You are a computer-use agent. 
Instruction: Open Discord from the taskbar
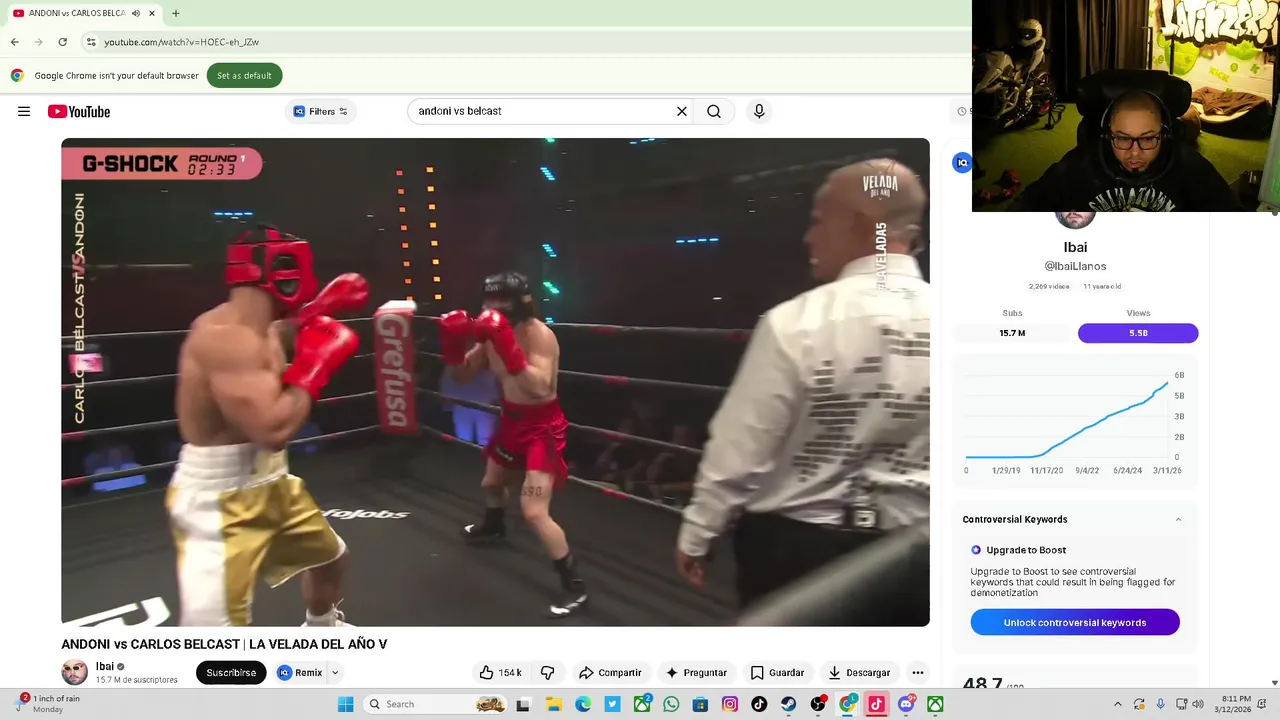point(906,704)
